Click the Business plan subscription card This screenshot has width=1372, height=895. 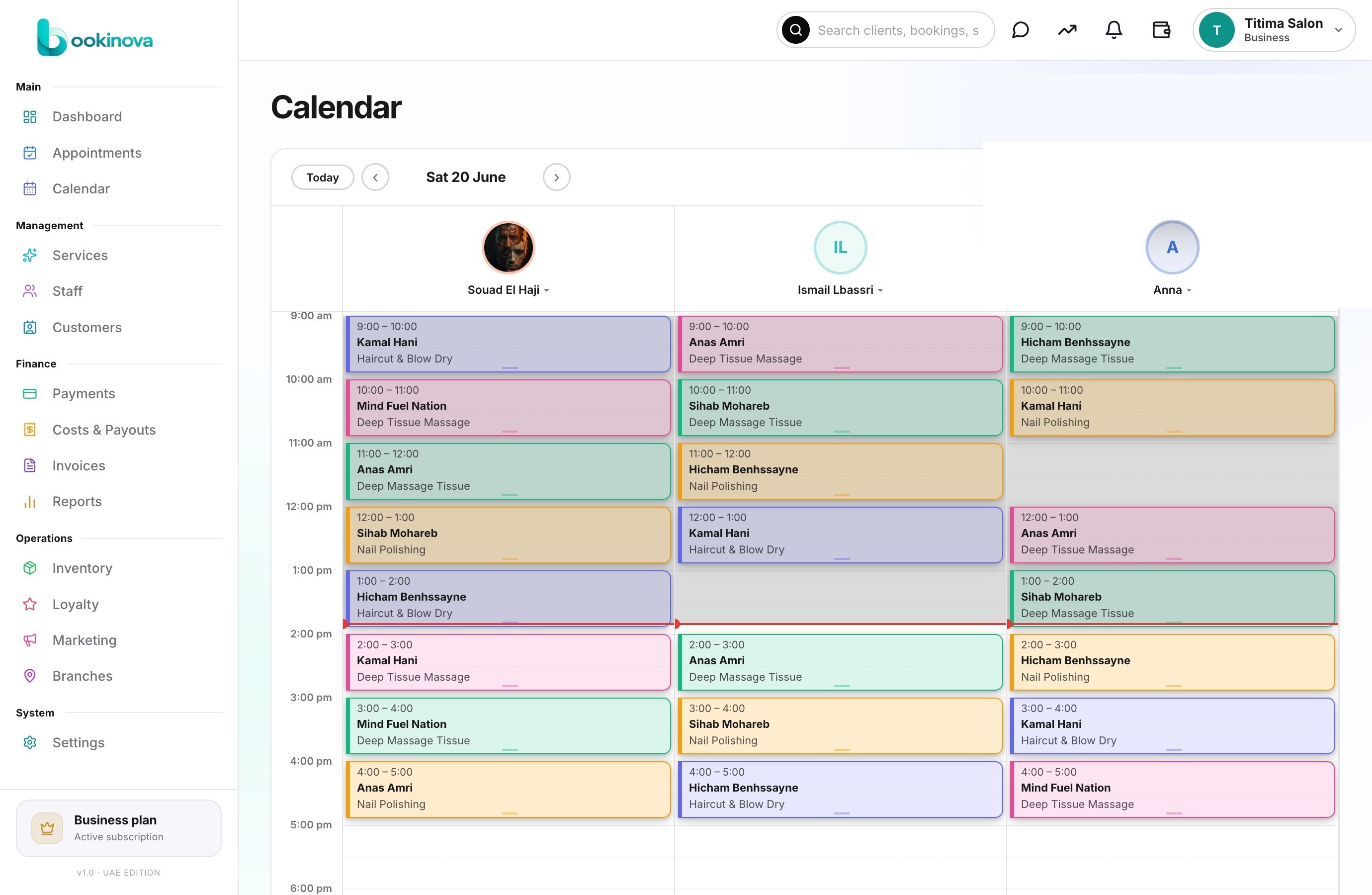(x=119, y=828)
